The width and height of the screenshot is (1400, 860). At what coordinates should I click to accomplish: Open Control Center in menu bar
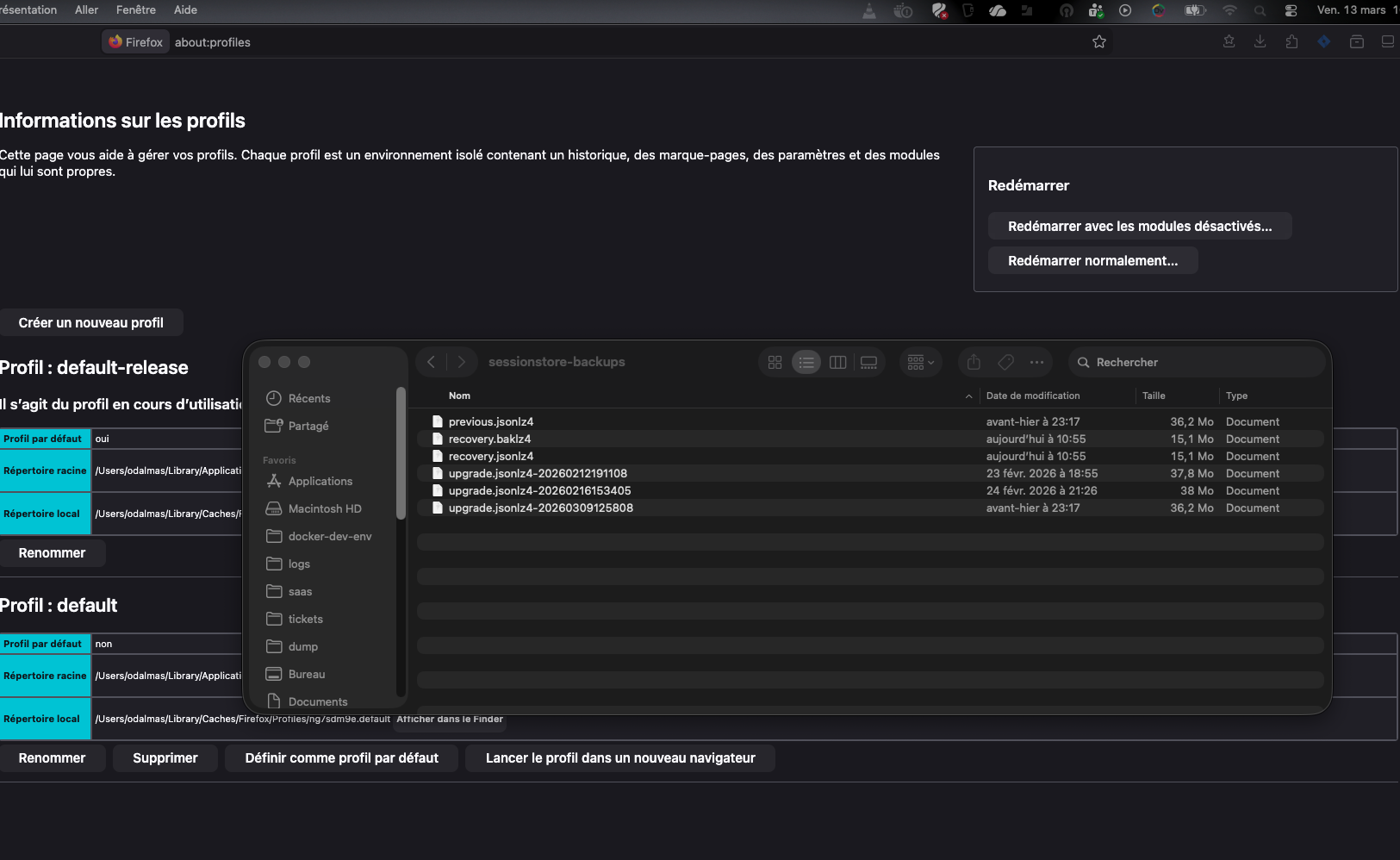1291,10
